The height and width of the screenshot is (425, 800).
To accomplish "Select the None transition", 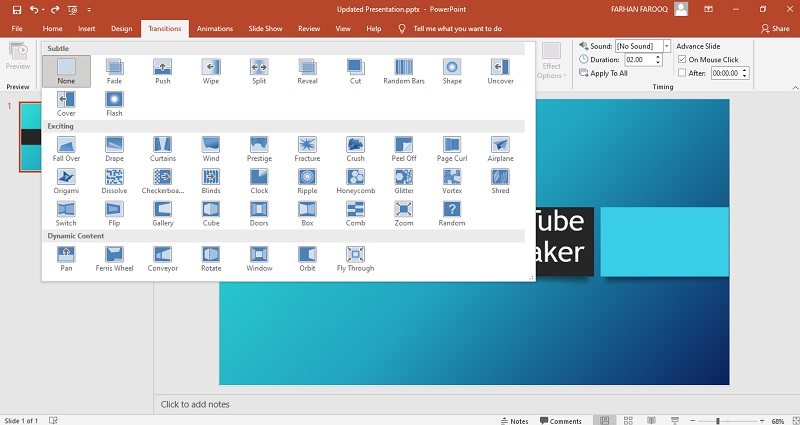I will 66,71.
